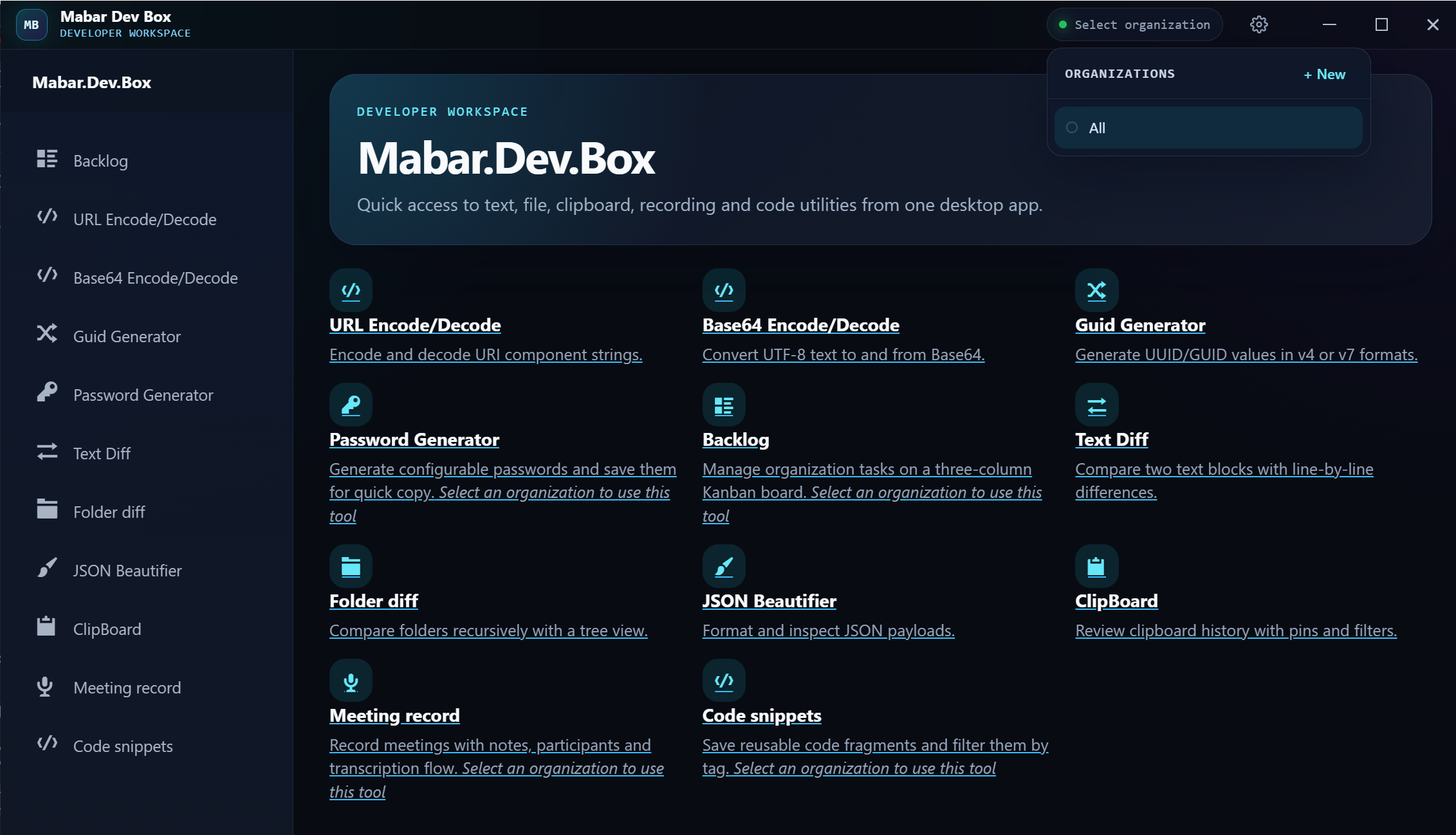Follow the ClipBoard card title link
This screenshot has height=835, width=1456.
pyautogui.click(x=1116, y=601)
